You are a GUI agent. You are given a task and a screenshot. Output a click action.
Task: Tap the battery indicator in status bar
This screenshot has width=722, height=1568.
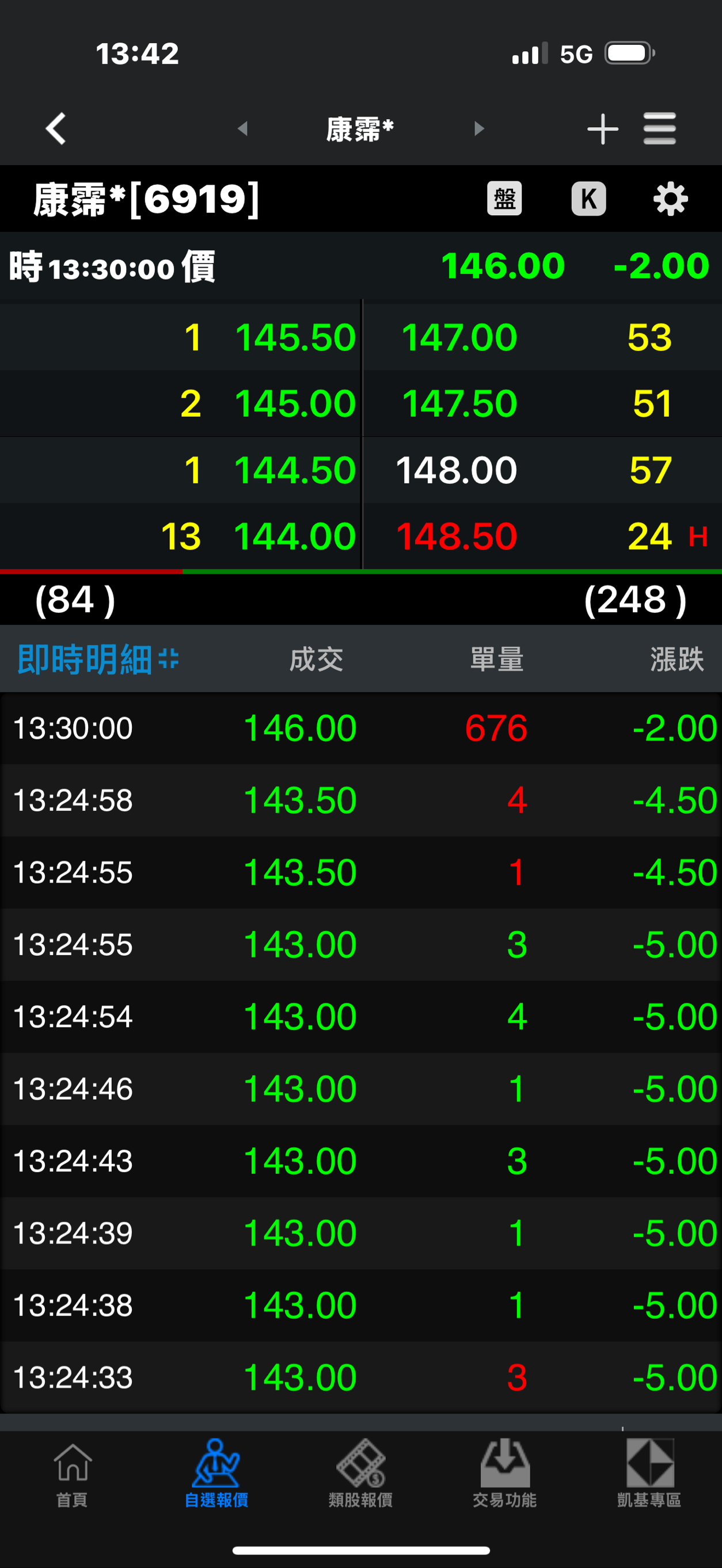pos(630,53)
